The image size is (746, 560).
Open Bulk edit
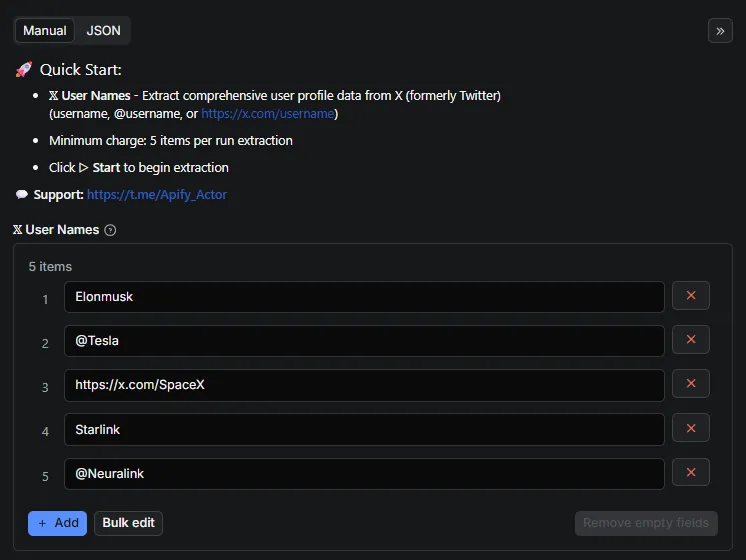tap(128, 523)
